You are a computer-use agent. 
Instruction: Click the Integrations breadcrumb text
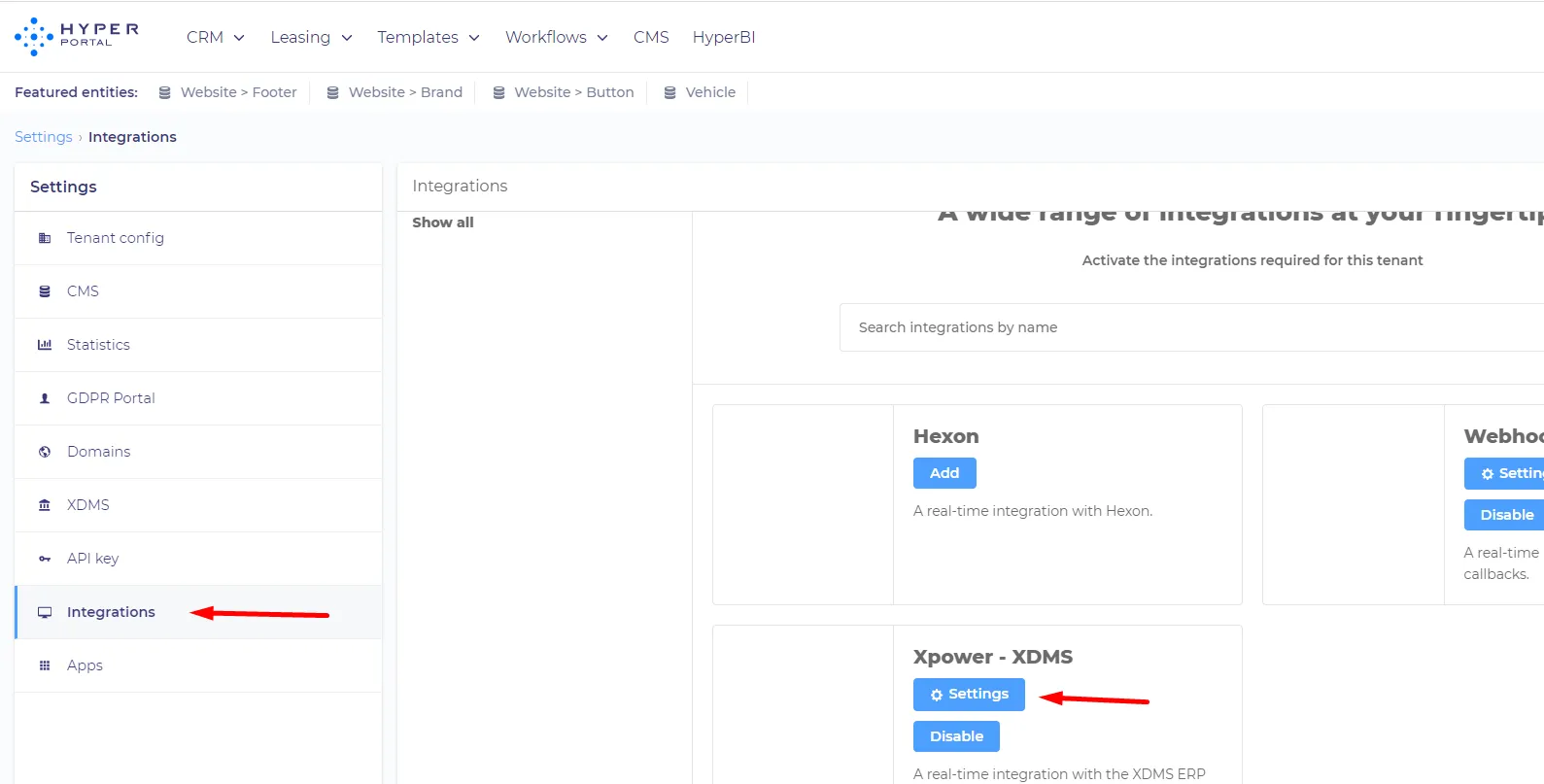pyautogui.click(x=132, y=137)
